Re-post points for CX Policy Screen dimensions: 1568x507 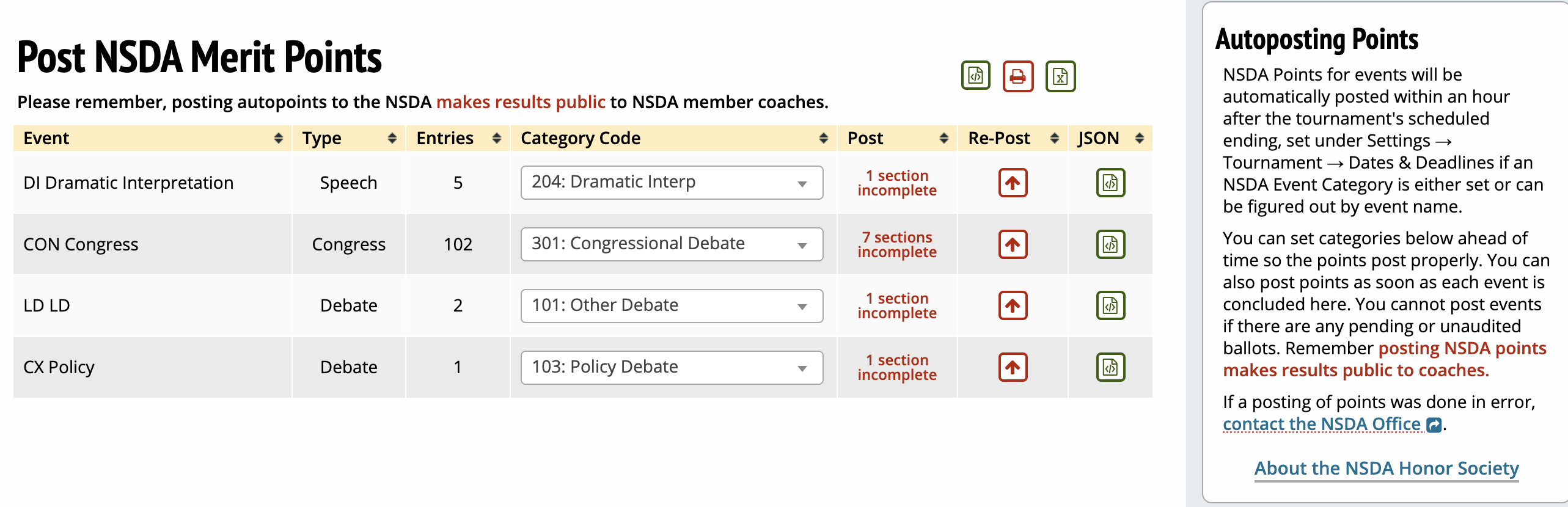coord(1013,367)
